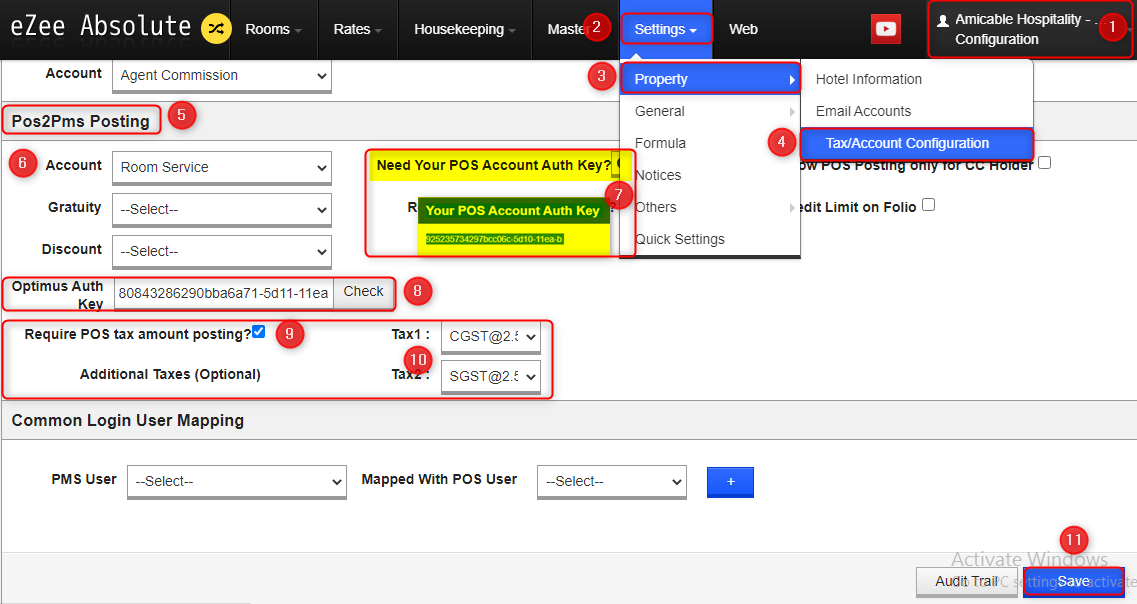The width and height of the screenshot is (1137, 604).
Task: Click the Need Your POS Account Auth Key text
Action: (x=494, y=165)
